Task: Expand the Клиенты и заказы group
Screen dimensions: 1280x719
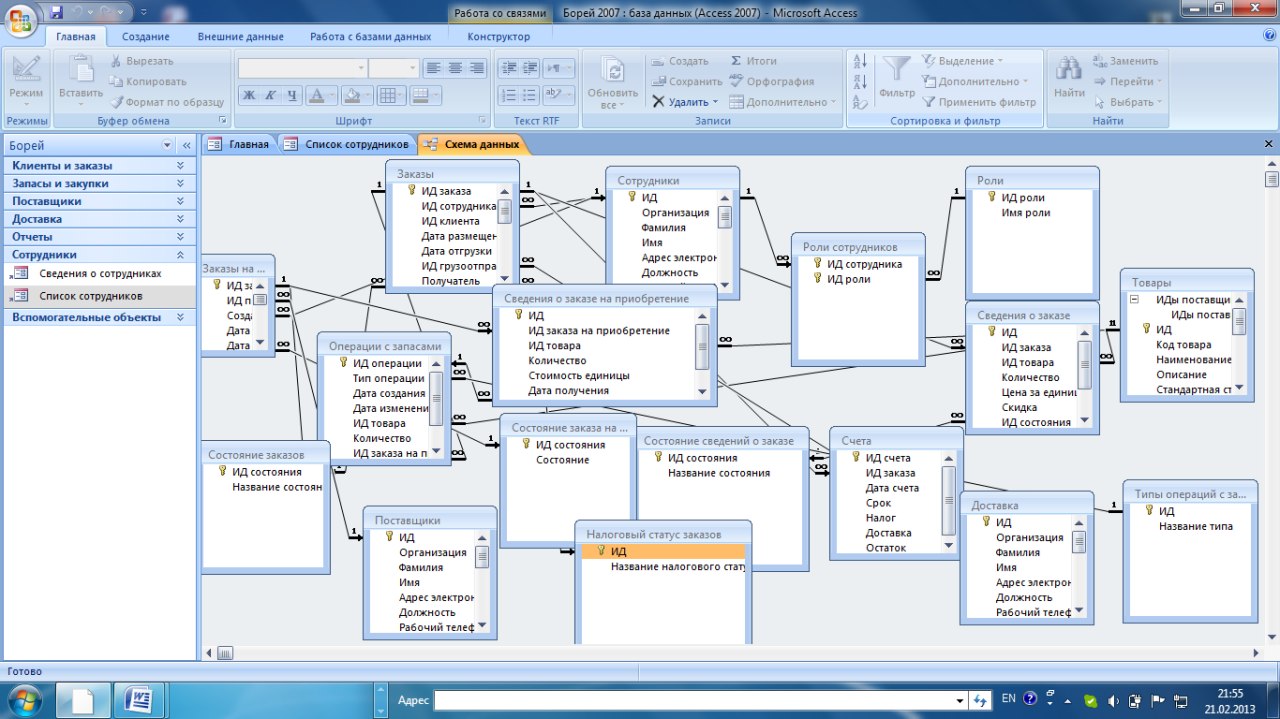Action: [x=98, y=166]
